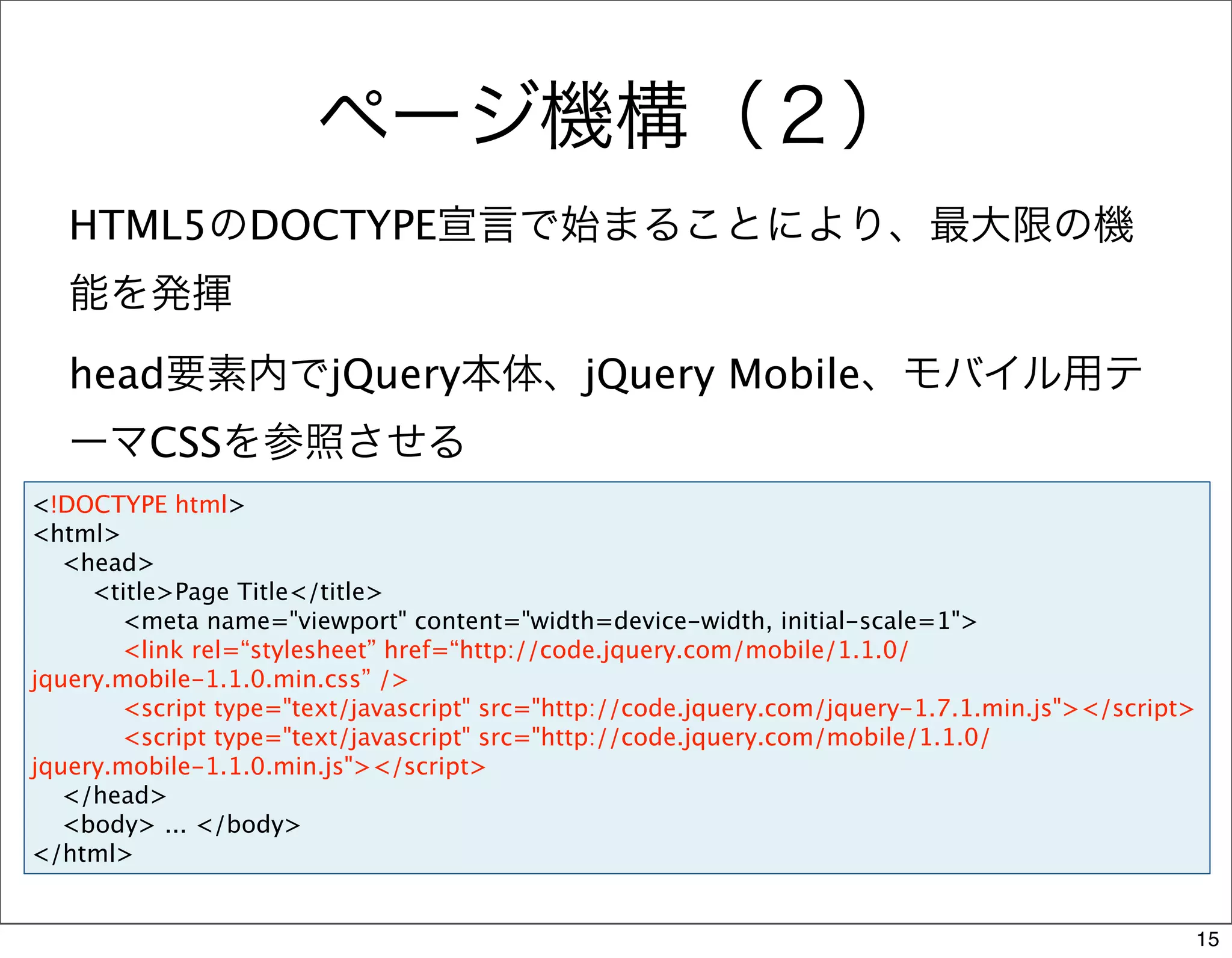Select the <title>Page Title</title> line
Viewport: 1232px width, 958px height.
[238, 592]
